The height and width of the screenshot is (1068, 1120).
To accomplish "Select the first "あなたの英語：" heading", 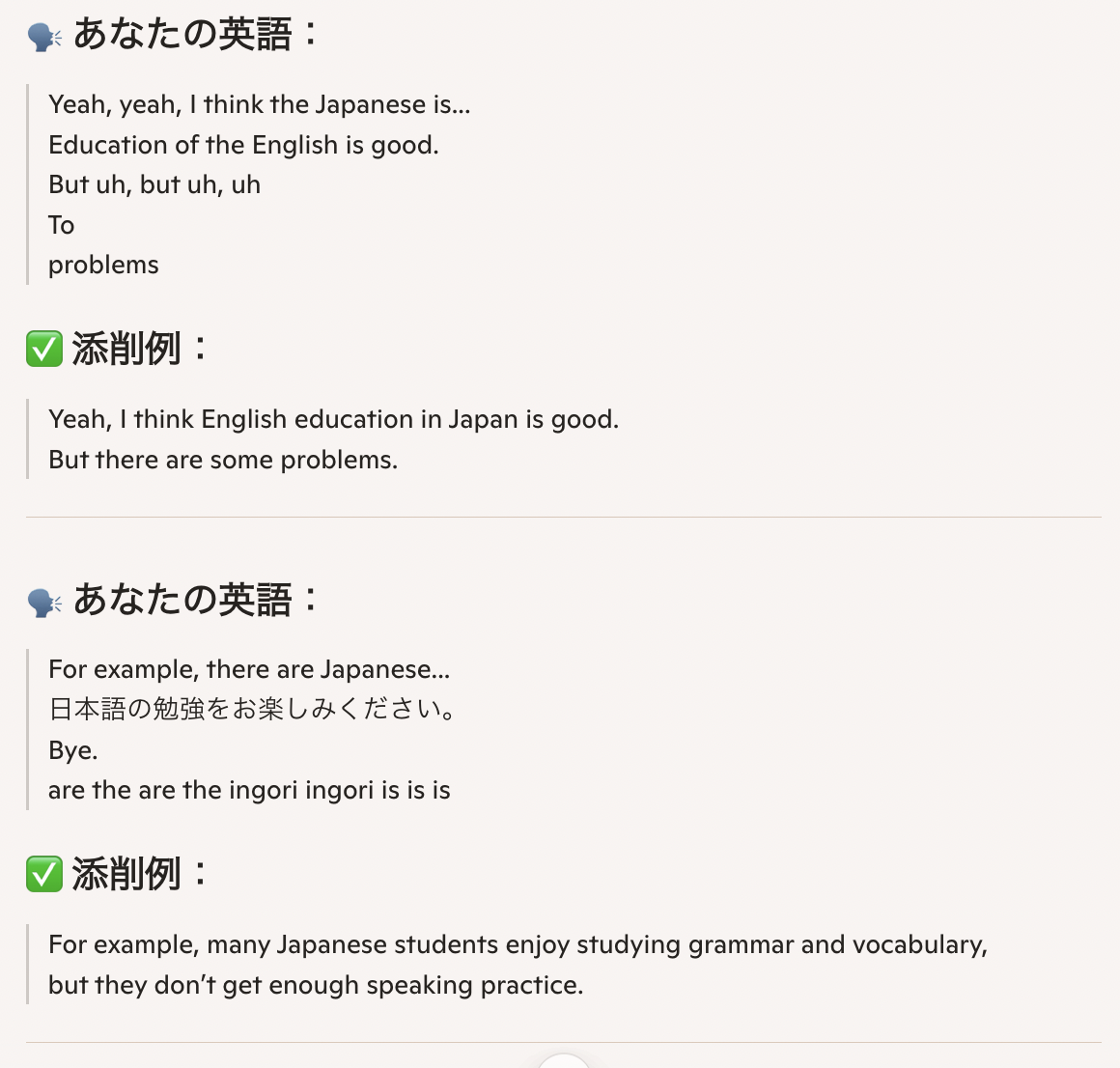I will (x=195, y=35).
